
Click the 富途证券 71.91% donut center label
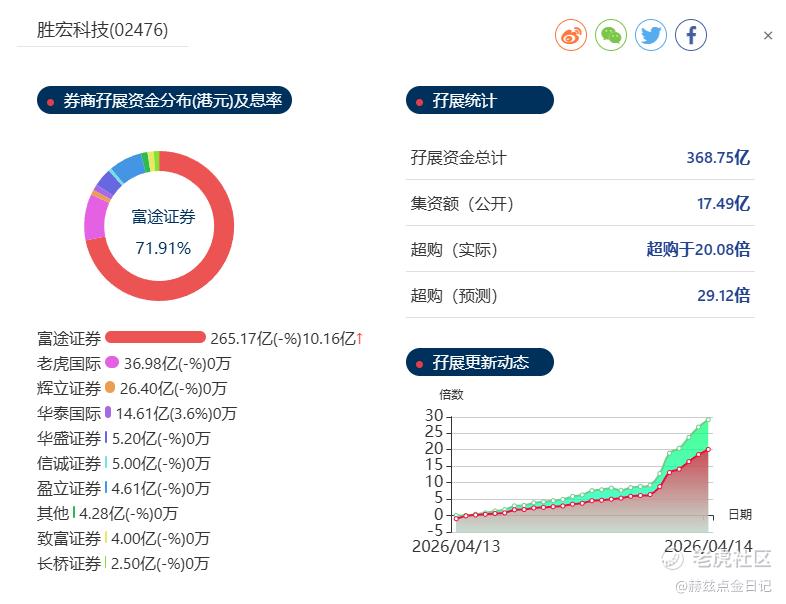pos(163,232)
